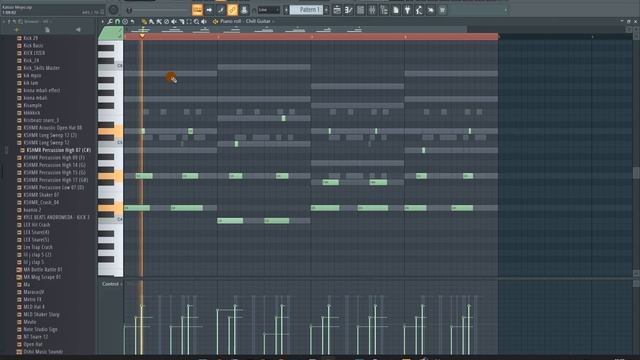Click the round knob in top toolbar
Viewport: 640px width, 360px height.
point(114,10)
